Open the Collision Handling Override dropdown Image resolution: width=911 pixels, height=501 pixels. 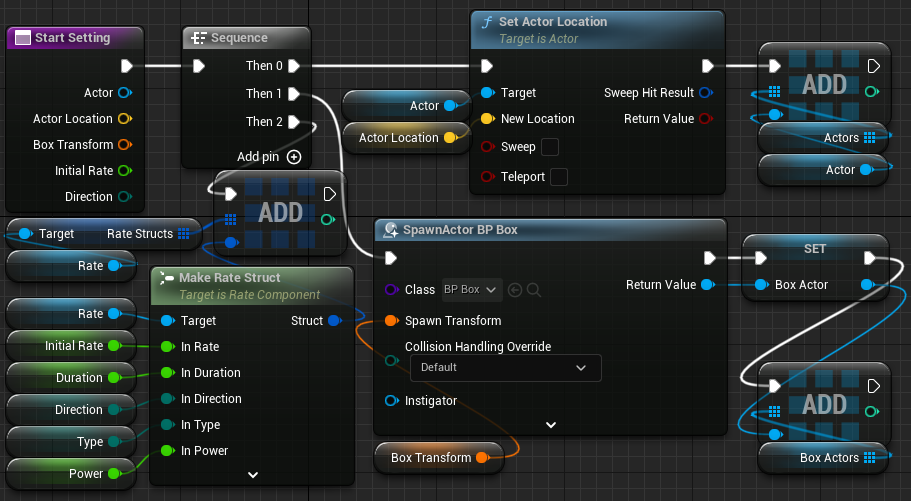click(505, 368)
